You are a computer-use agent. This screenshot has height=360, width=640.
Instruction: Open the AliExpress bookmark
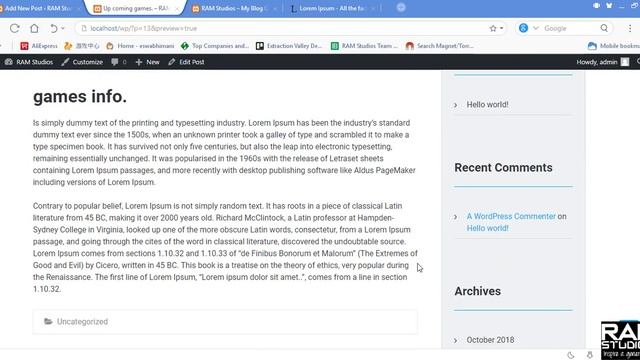pyautogui.click(x=39, y=46)
